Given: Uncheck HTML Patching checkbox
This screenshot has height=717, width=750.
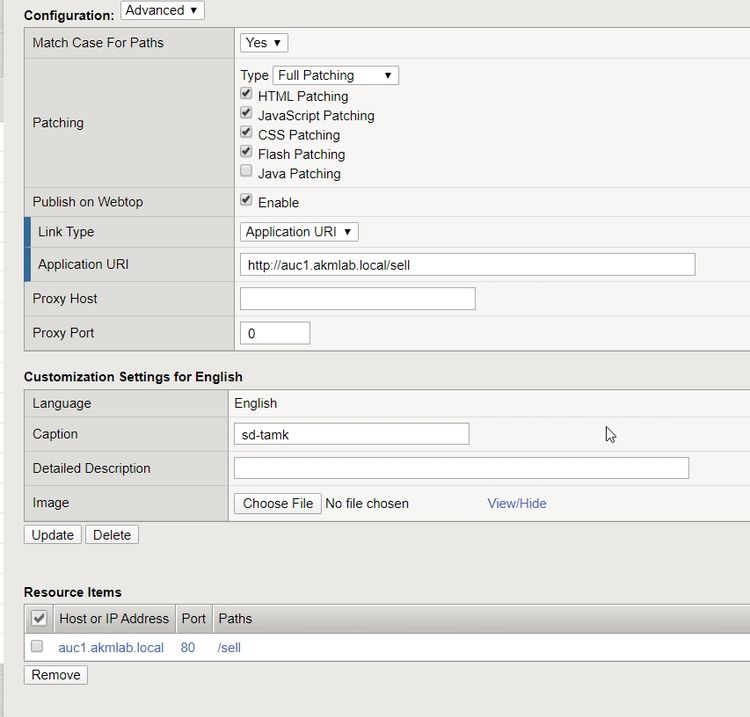Looking at the screenshot, I should click(x=247, y=95).
